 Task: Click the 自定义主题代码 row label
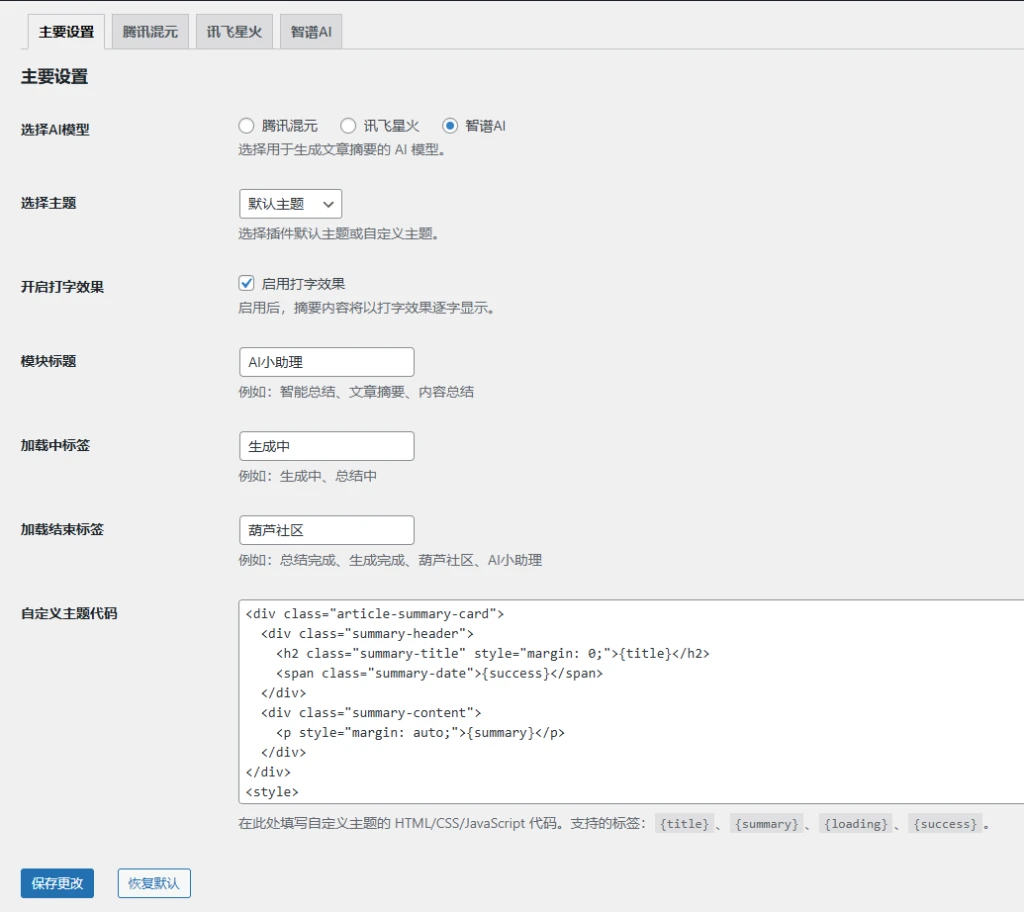(x=69, y=613)
